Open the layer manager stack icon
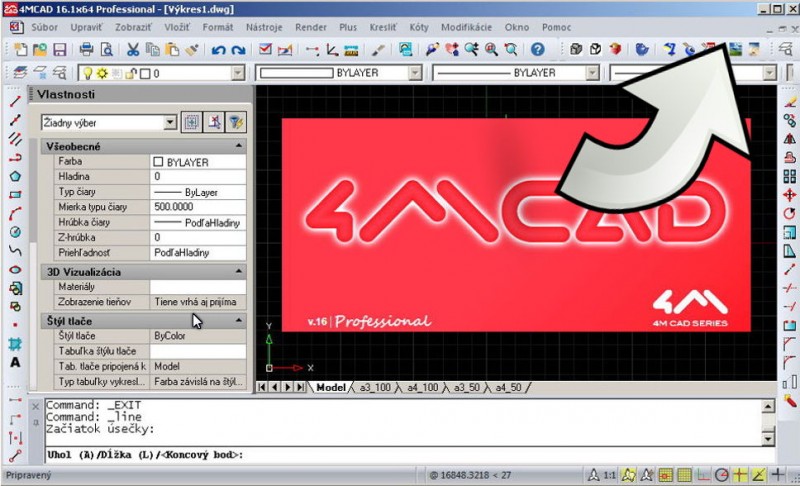 click(x=20, y=73)
